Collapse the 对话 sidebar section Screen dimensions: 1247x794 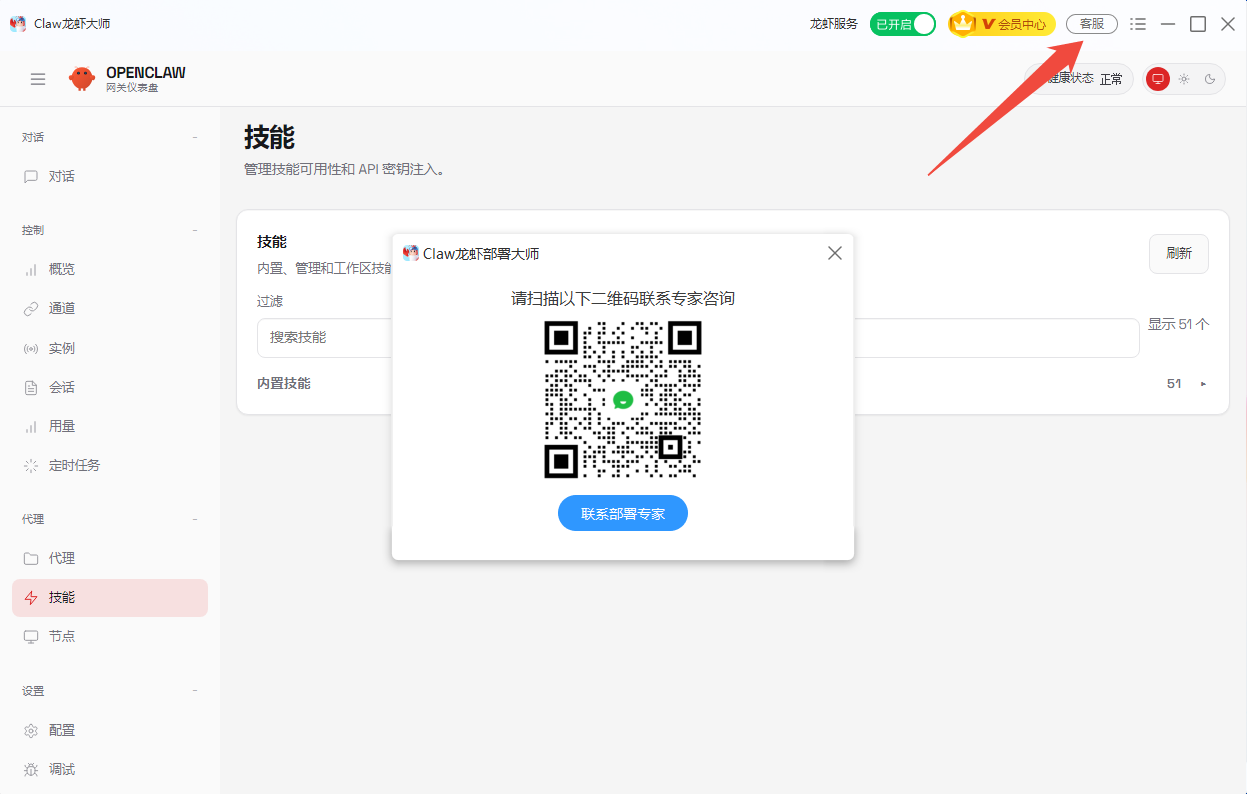[x=195, y=137]
